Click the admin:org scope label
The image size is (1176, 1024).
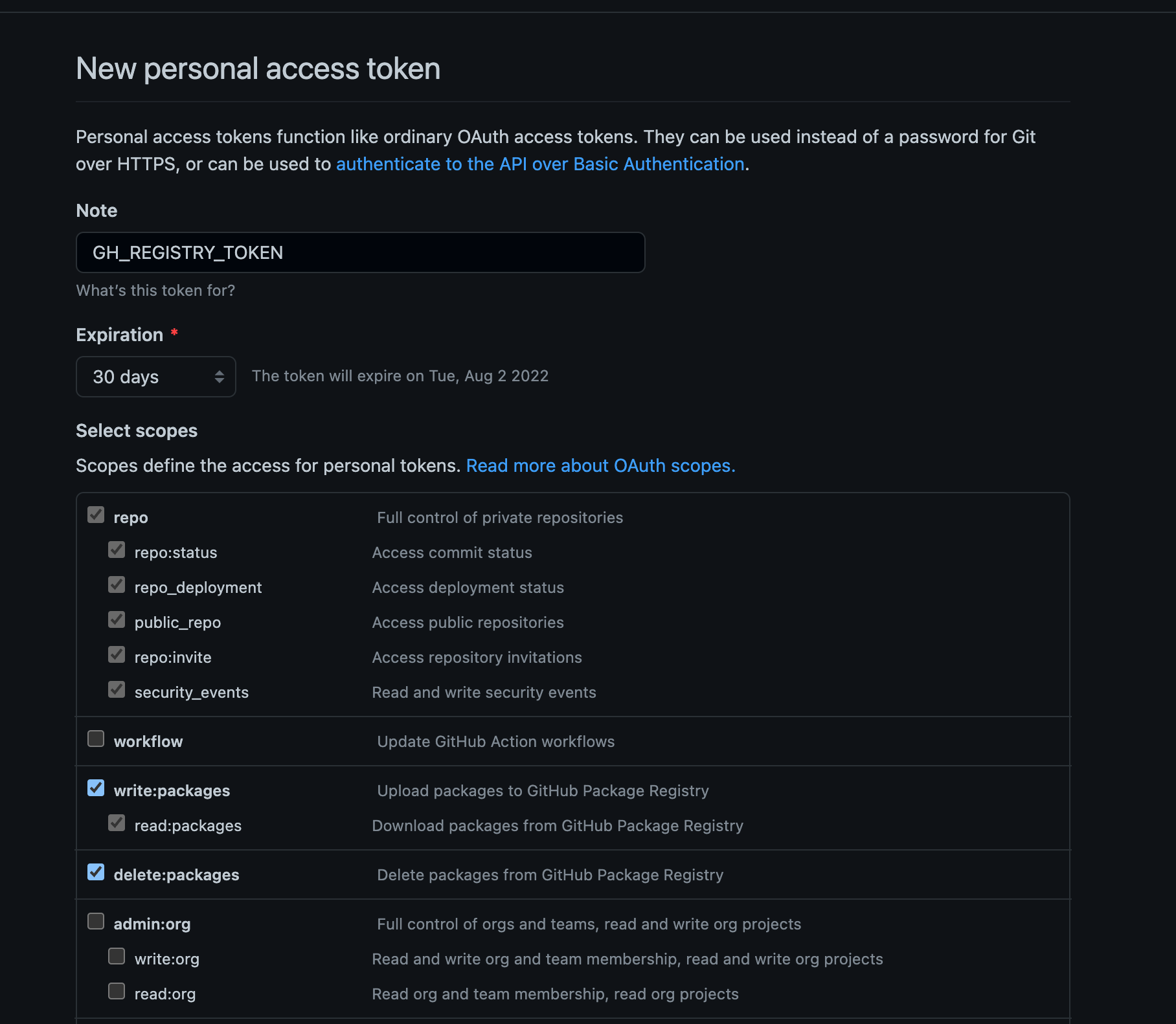[152, 924]
